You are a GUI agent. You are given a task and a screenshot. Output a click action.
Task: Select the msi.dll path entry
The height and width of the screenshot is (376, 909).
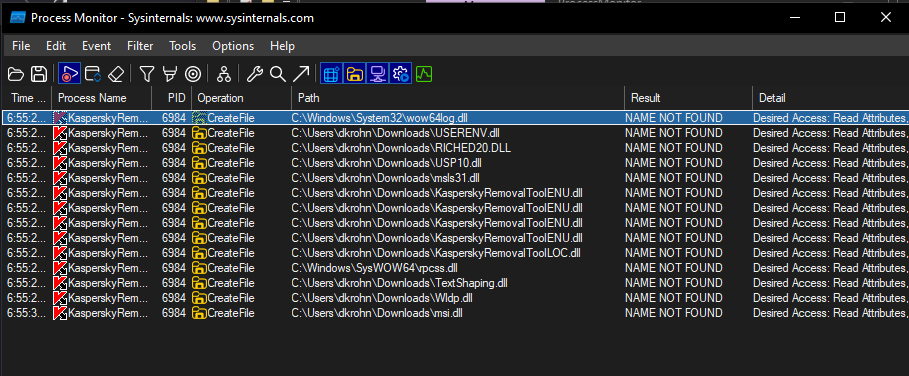[377, 313]
